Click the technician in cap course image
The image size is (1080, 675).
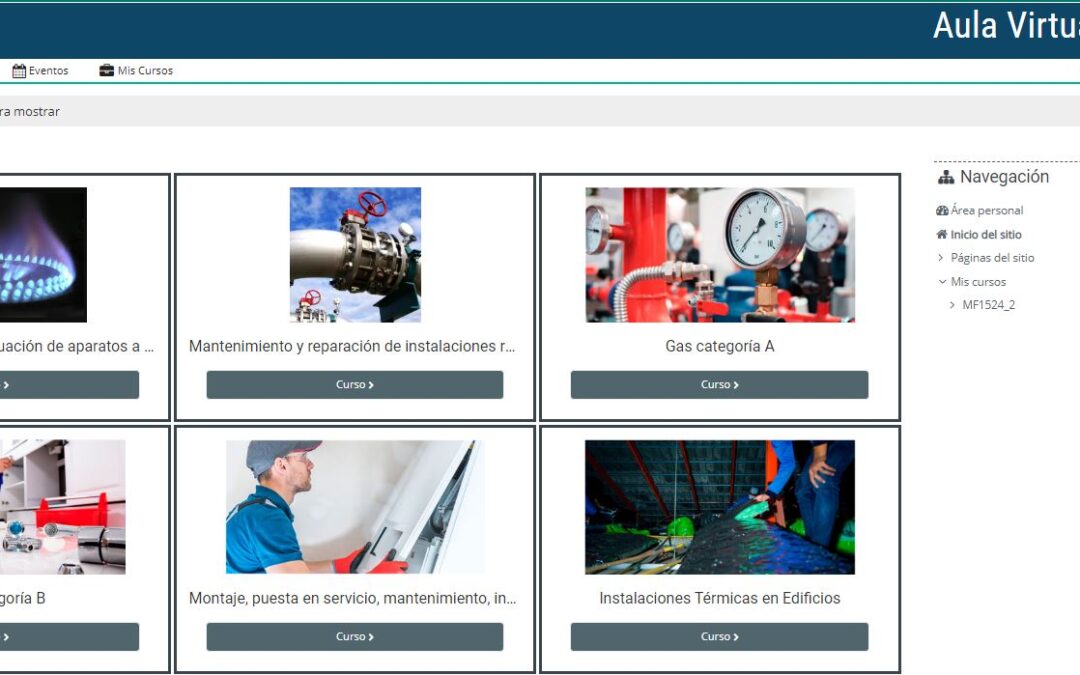[x=355, y=507]
